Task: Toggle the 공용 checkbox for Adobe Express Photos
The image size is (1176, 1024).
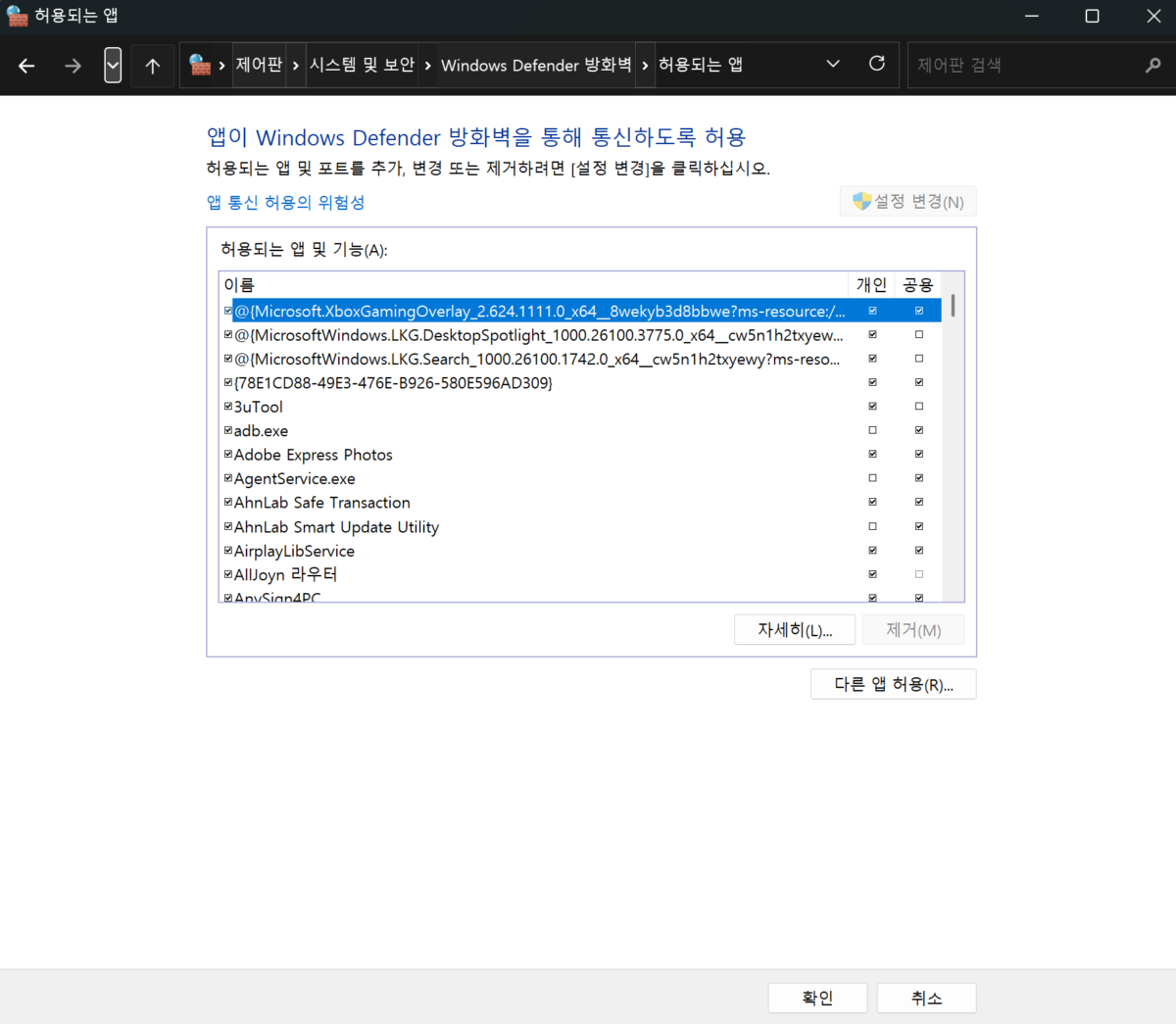Action: [x=919, y=454]
